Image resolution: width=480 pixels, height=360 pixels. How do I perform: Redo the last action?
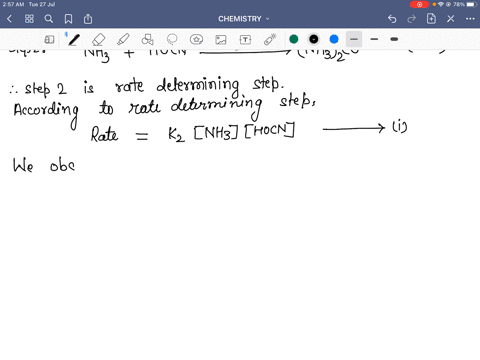point(412,19)
